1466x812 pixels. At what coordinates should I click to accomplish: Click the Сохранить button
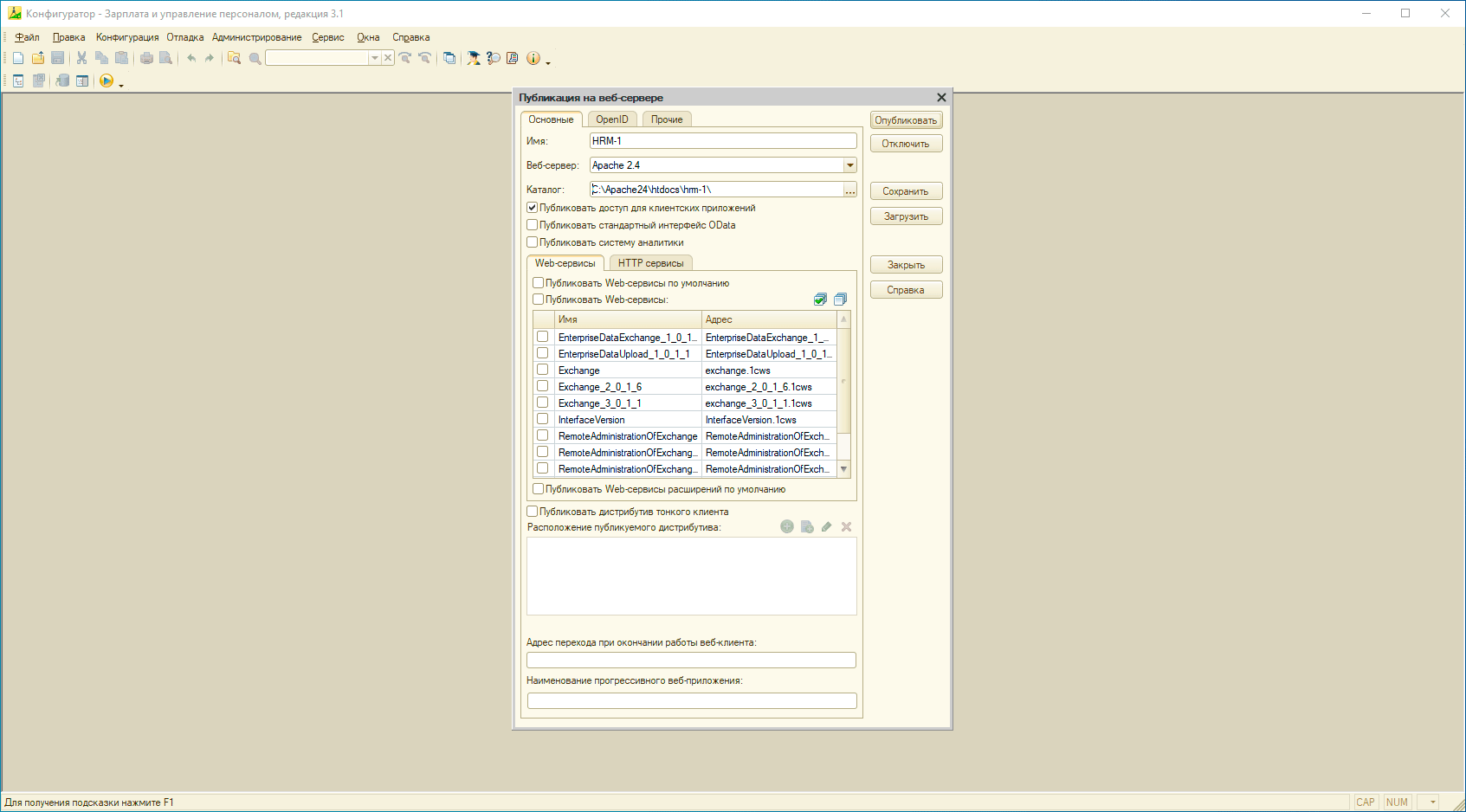coord(906,191)
